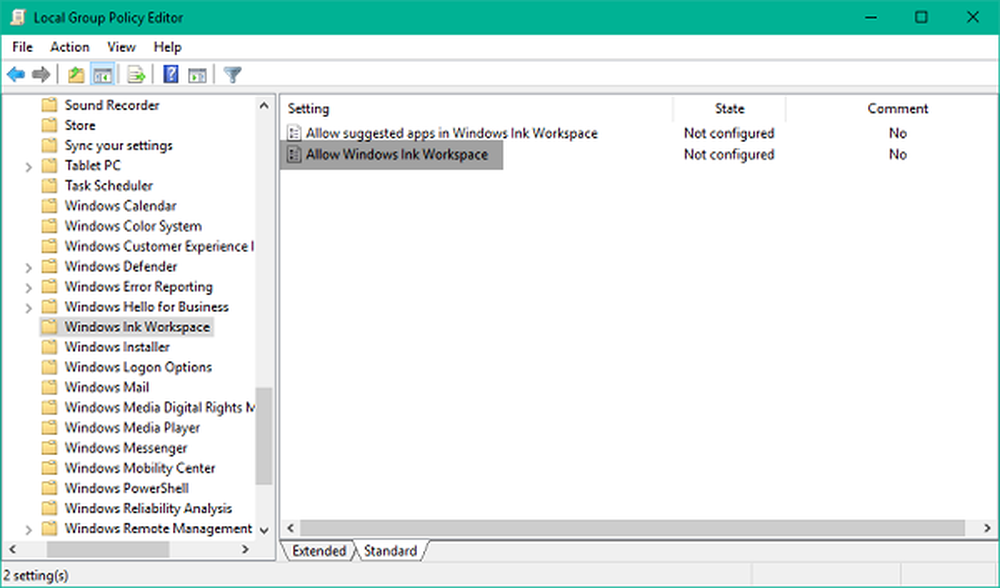Click tree pane scroll down arrow
This screenshot has width=1000, height=588.
pyautogui.click(x=264, y=530)
